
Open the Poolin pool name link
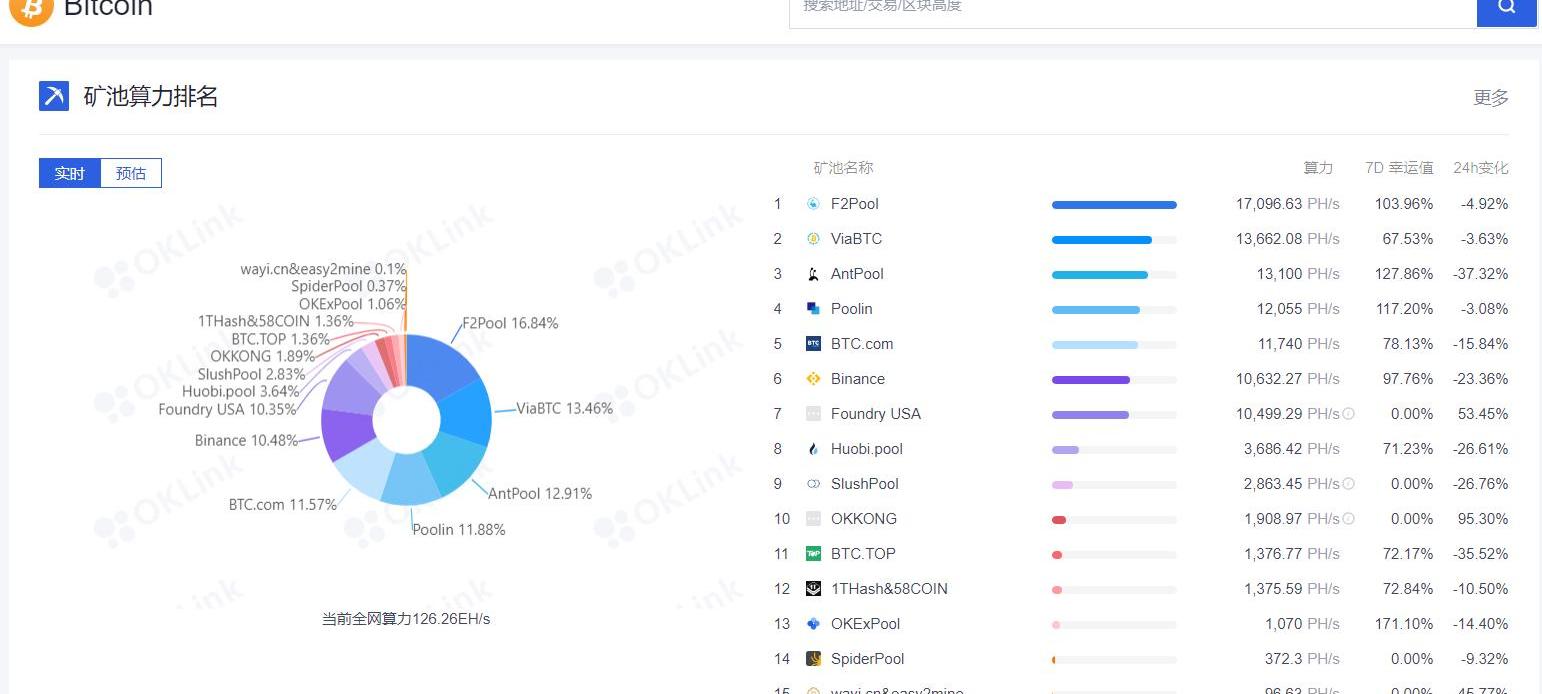tap(852, 309)
